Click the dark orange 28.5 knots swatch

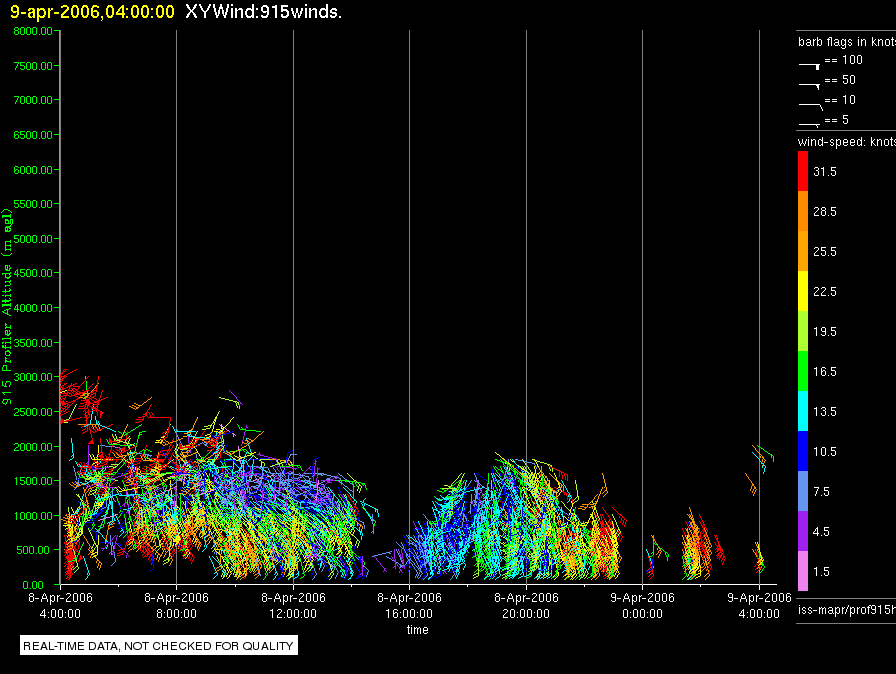pyautogui.click(x=803, y=211)
